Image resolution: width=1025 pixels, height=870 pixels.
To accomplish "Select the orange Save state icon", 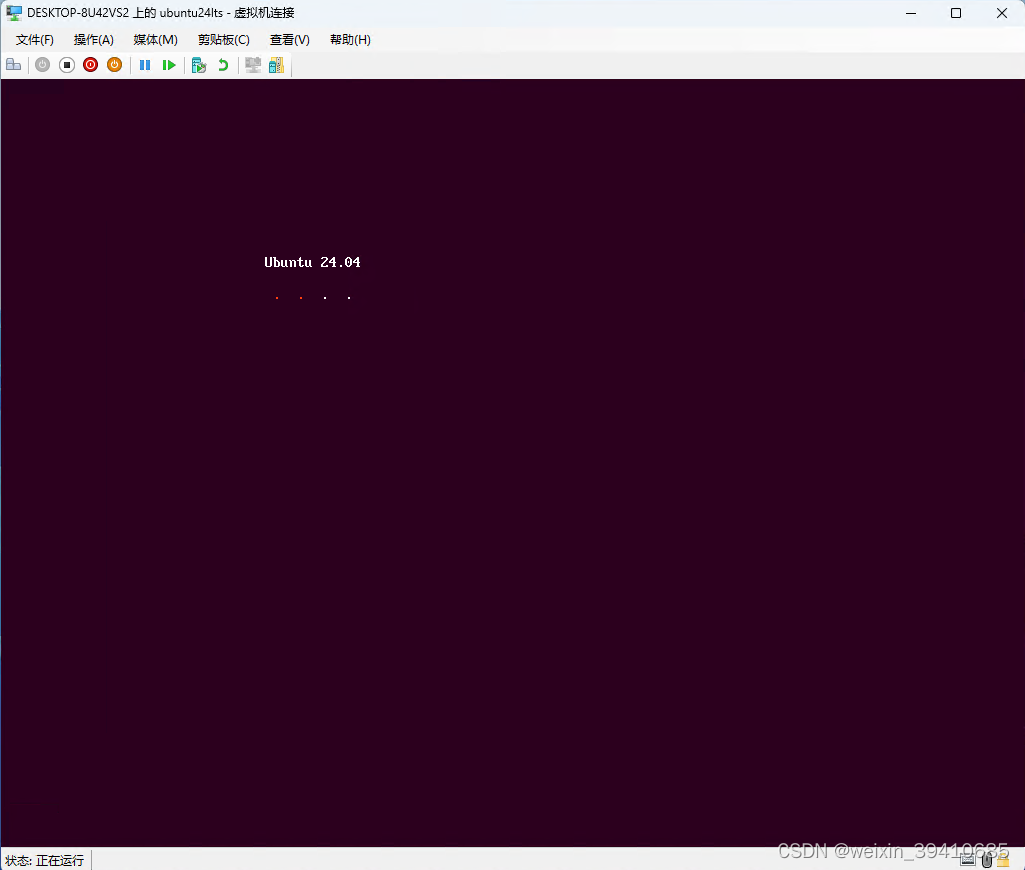I will 114,64.
